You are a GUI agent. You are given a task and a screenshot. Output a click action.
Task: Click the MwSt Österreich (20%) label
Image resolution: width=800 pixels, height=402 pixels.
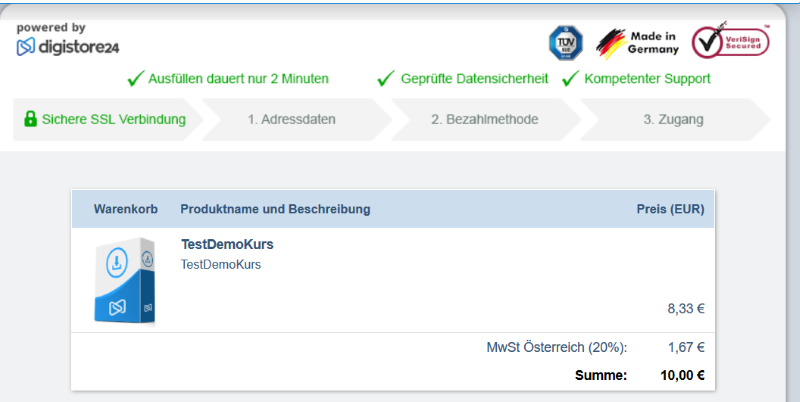pos(557,348)
